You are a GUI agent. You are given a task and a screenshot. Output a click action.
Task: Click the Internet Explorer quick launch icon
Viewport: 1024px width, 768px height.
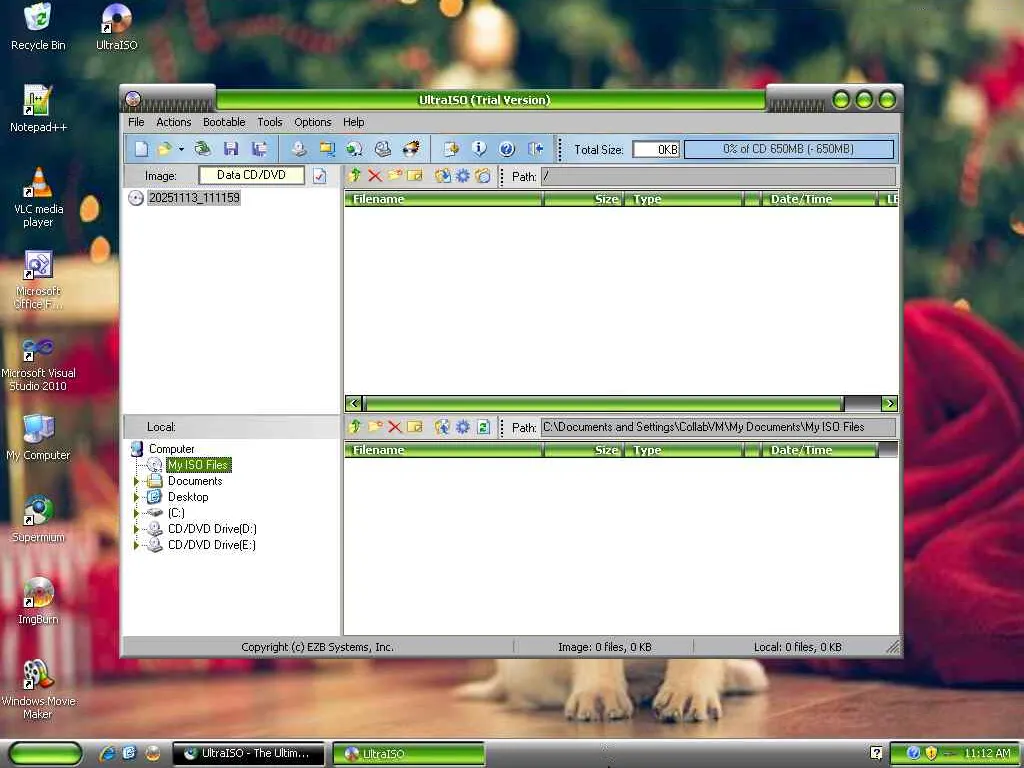pyautogui.click(x=107, y=754)
